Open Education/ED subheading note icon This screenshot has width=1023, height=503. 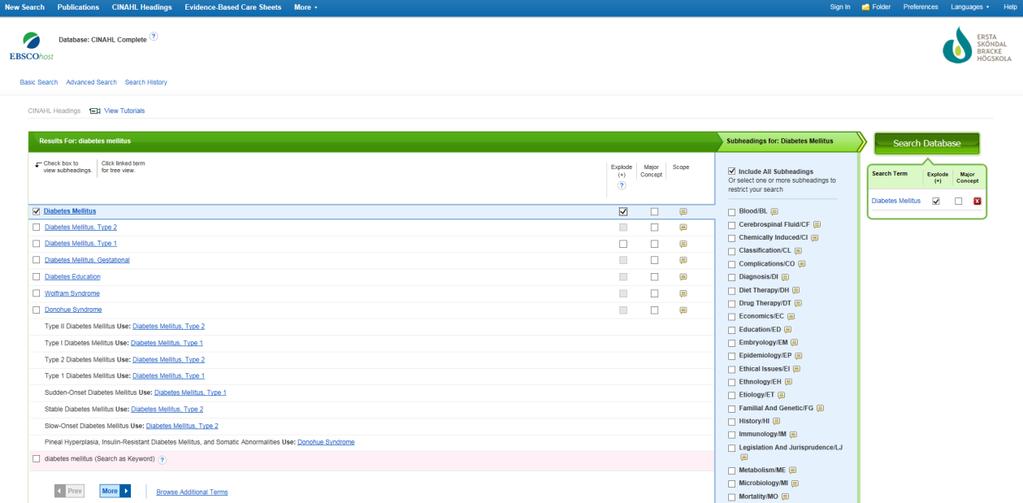[787, 329]
